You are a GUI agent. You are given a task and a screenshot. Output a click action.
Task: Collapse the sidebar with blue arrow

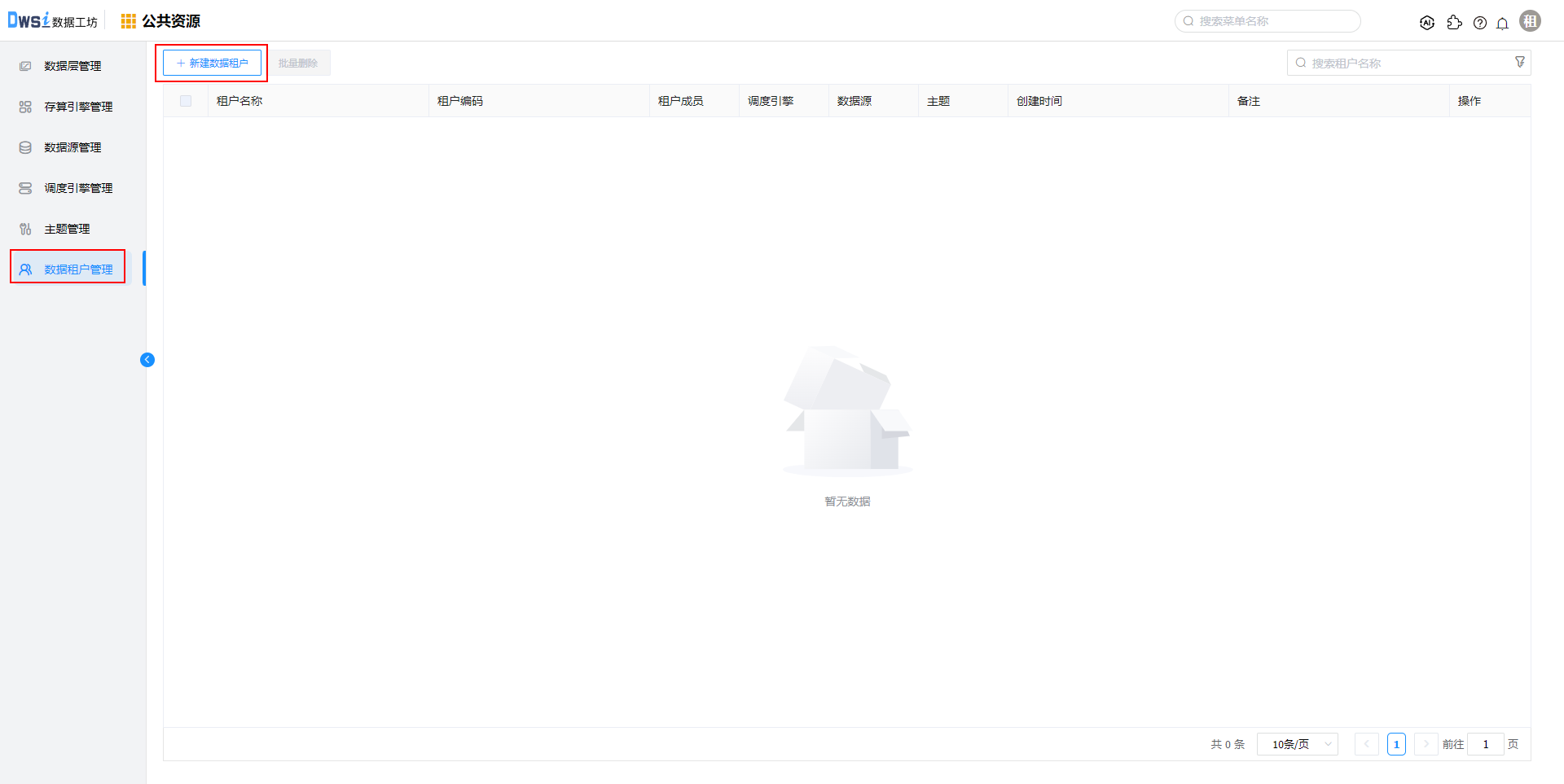[147, 360]
